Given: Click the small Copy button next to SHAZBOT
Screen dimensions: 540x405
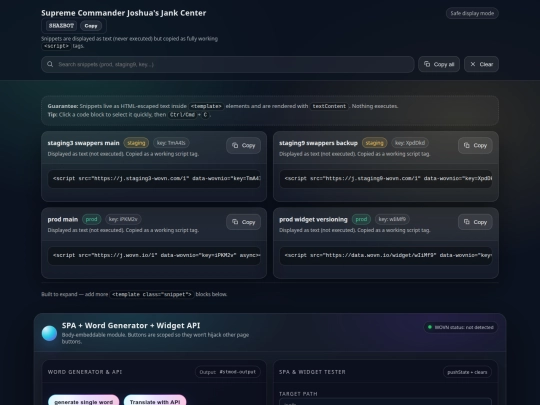Looking at the screenshot, I should [x=91, y=26].
